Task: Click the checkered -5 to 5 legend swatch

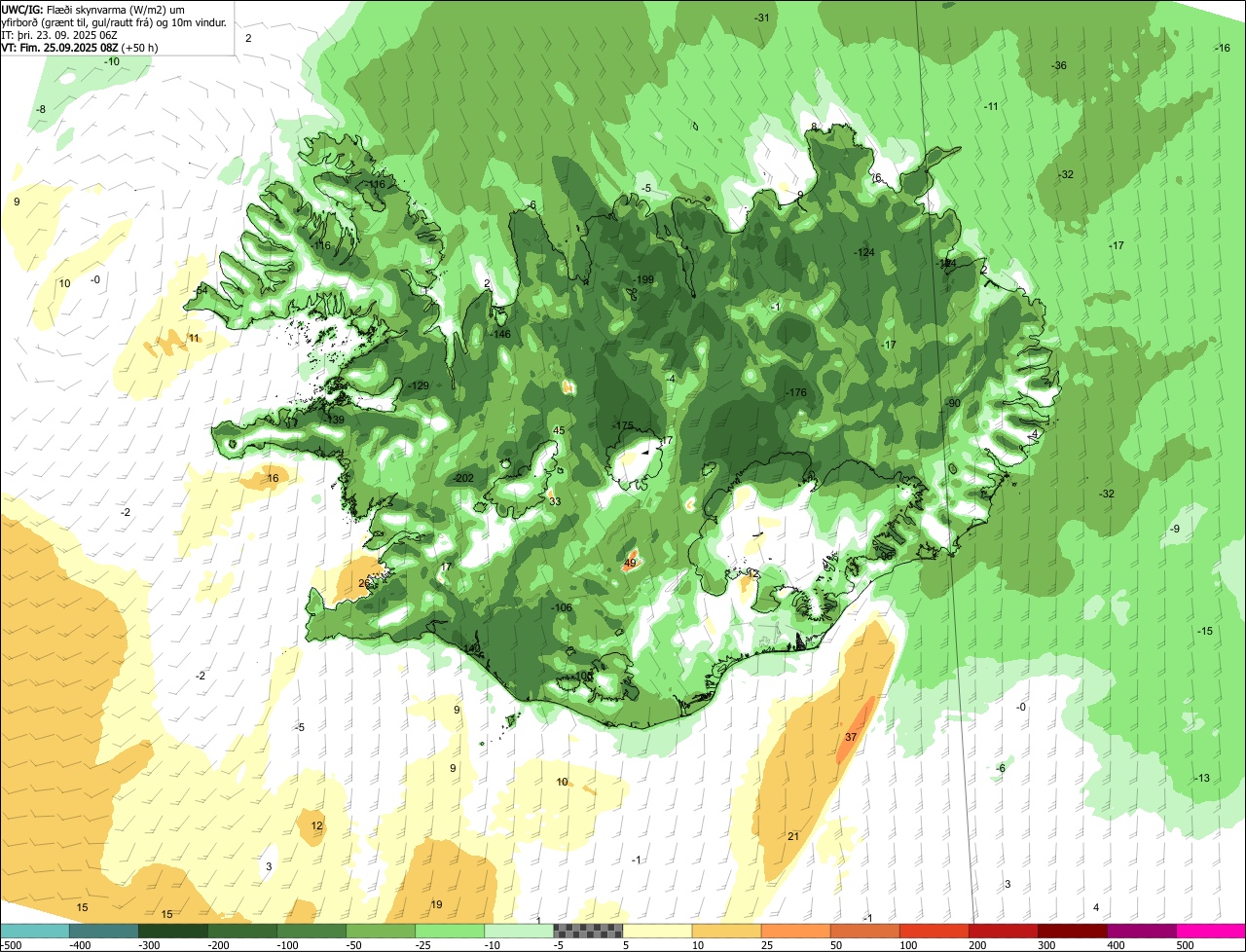Action: (588, 931)
